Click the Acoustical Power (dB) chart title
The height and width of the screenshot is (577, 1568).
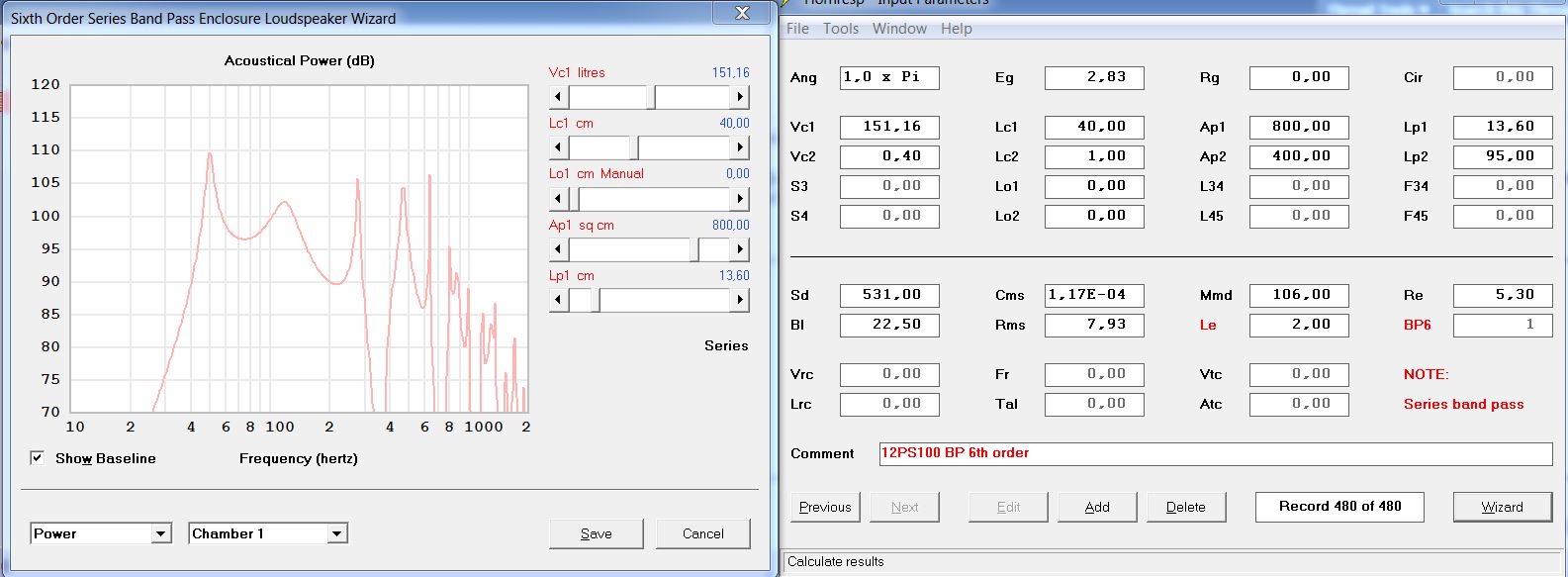[x=300, y=60]
